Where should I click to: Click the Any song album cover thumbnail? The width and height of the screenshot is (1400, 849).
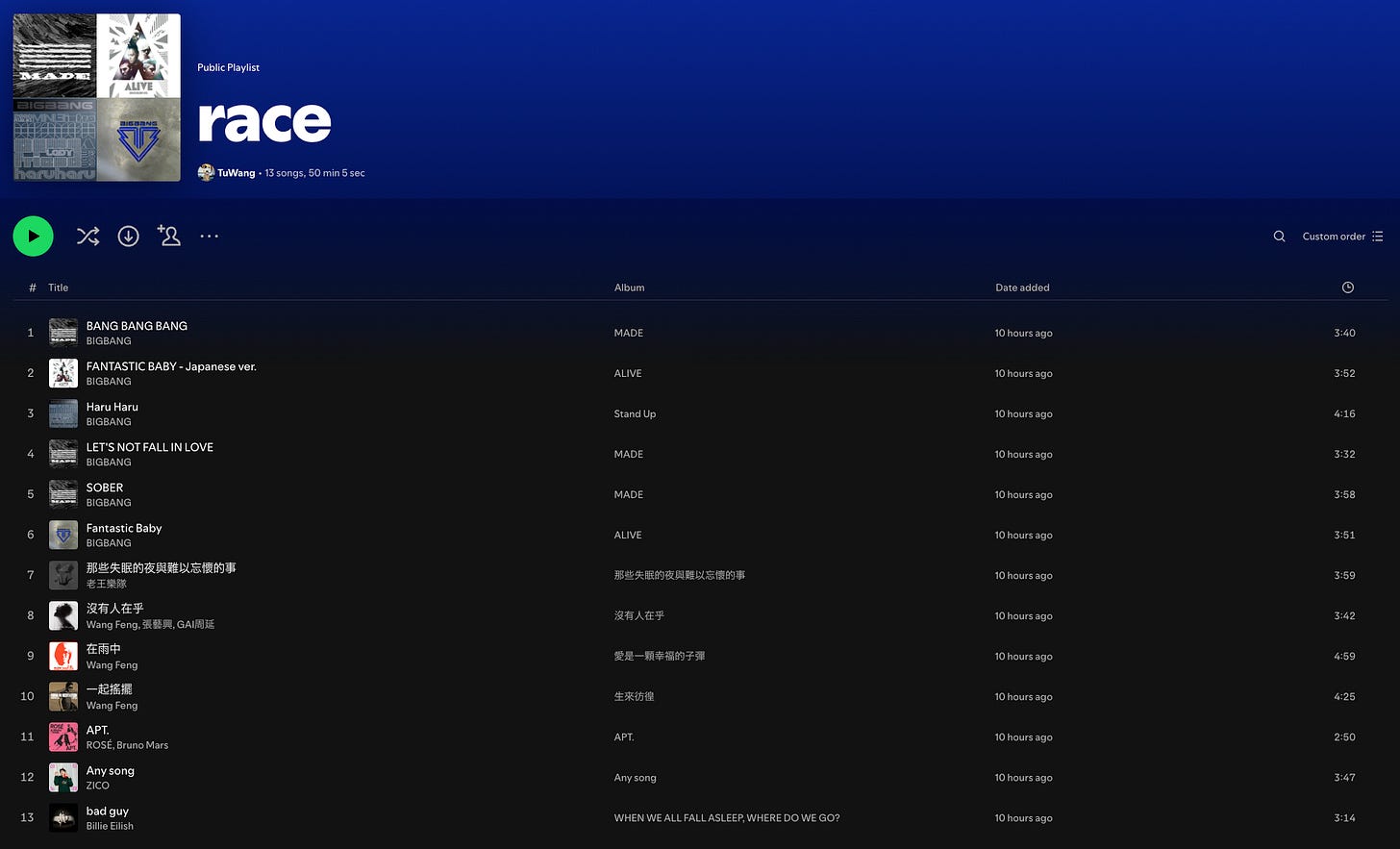(63, 777)
